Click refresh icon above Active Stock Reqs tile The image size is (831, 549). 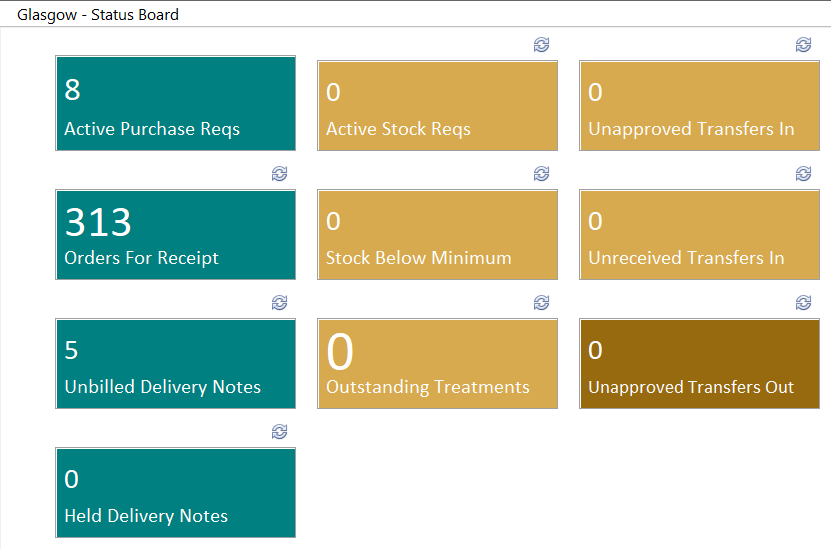tap(541, 45)
